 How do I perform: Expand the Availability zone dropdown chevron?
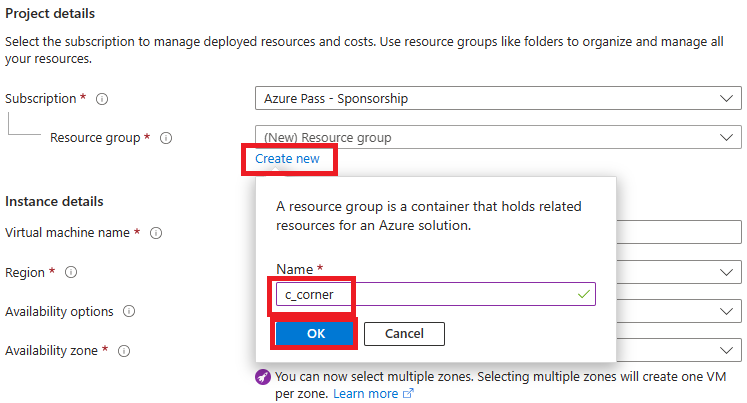tap(728, 351)
